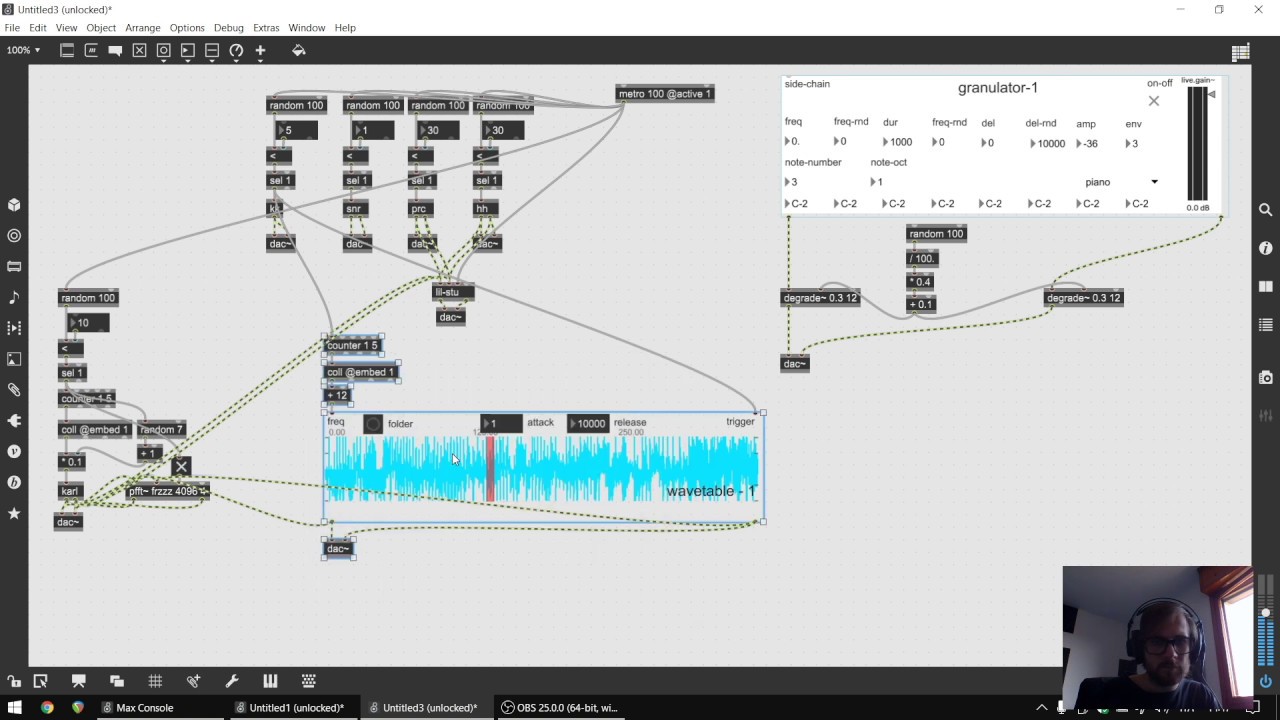Open the Extras menu
The width and height of the screenshot is (1280, 720).
(x=266, y=27)
